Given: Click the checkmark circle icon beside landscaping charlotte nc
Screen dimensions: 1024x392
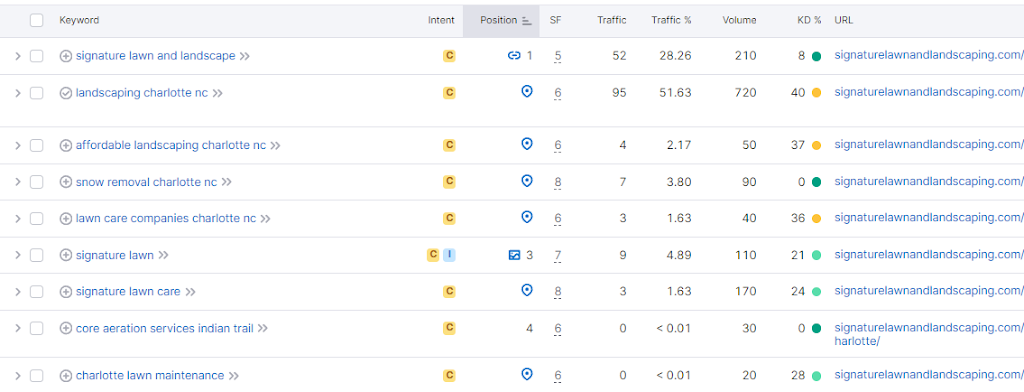Looking at the screenshot, I should pos(65,93).
